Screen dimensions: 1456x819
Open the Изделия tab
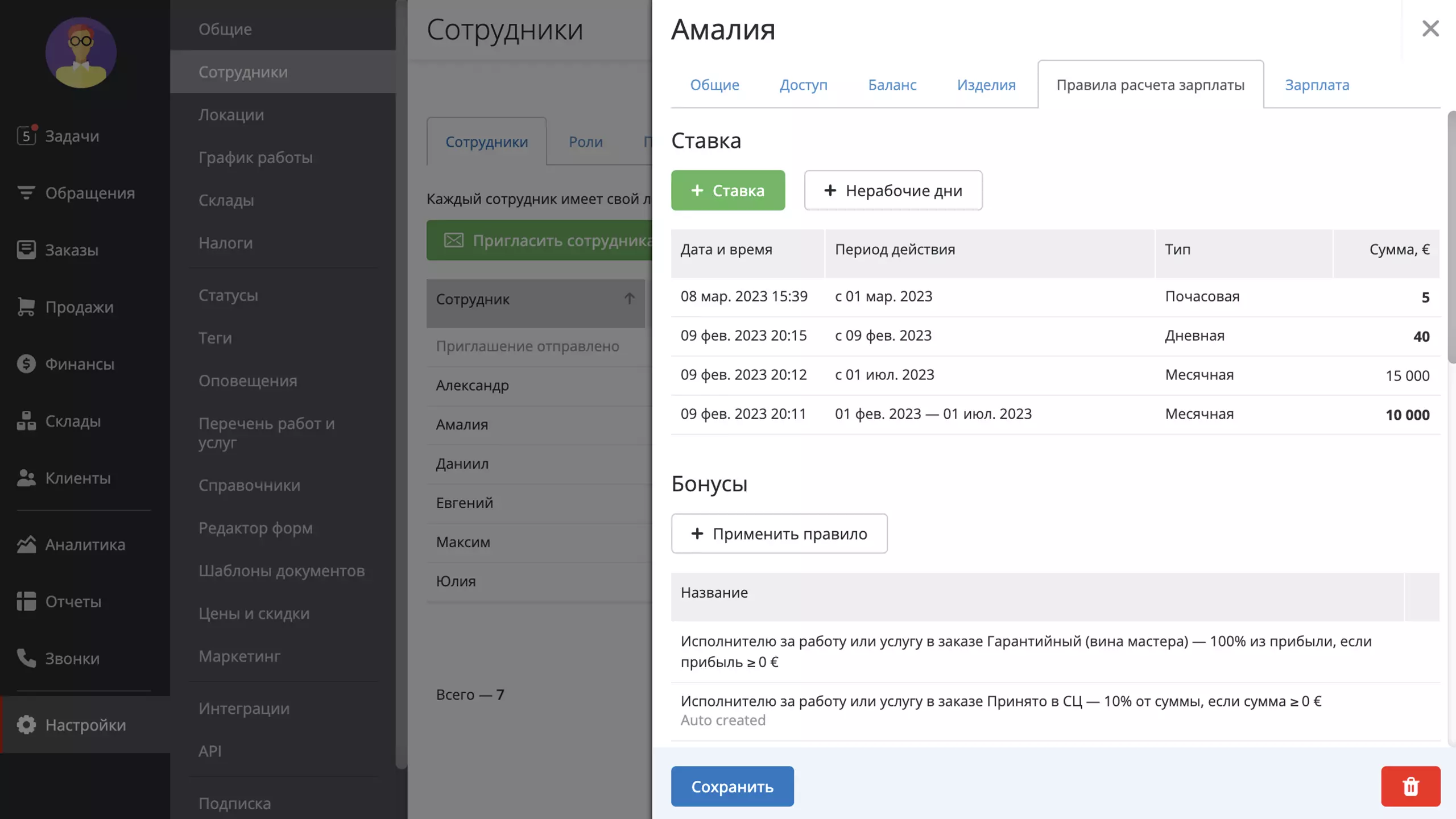pyautogui.click(x=986, y=85)
